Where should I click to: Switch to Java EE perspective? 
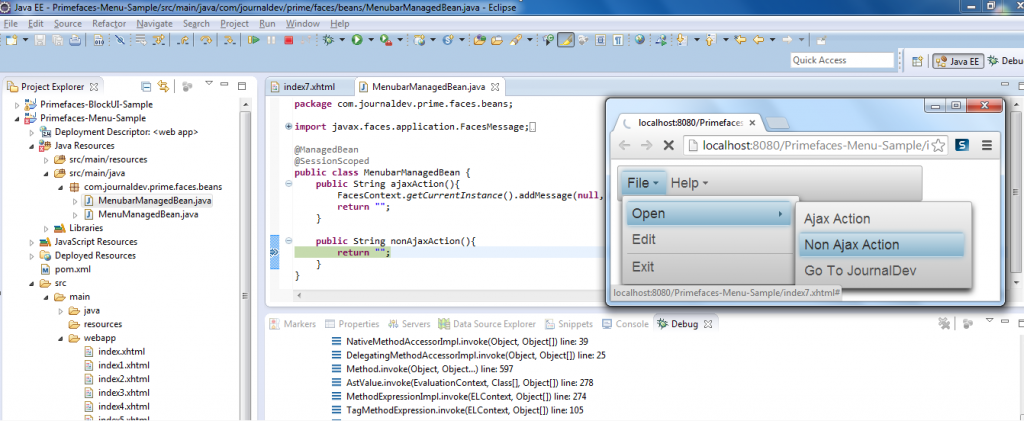point(956,61)
